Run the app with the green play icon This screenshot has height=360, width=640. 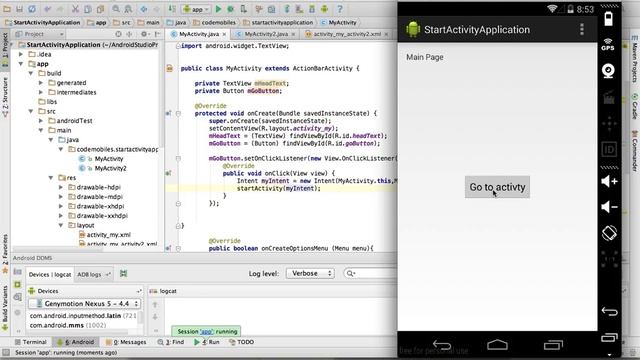pos(218,9)
